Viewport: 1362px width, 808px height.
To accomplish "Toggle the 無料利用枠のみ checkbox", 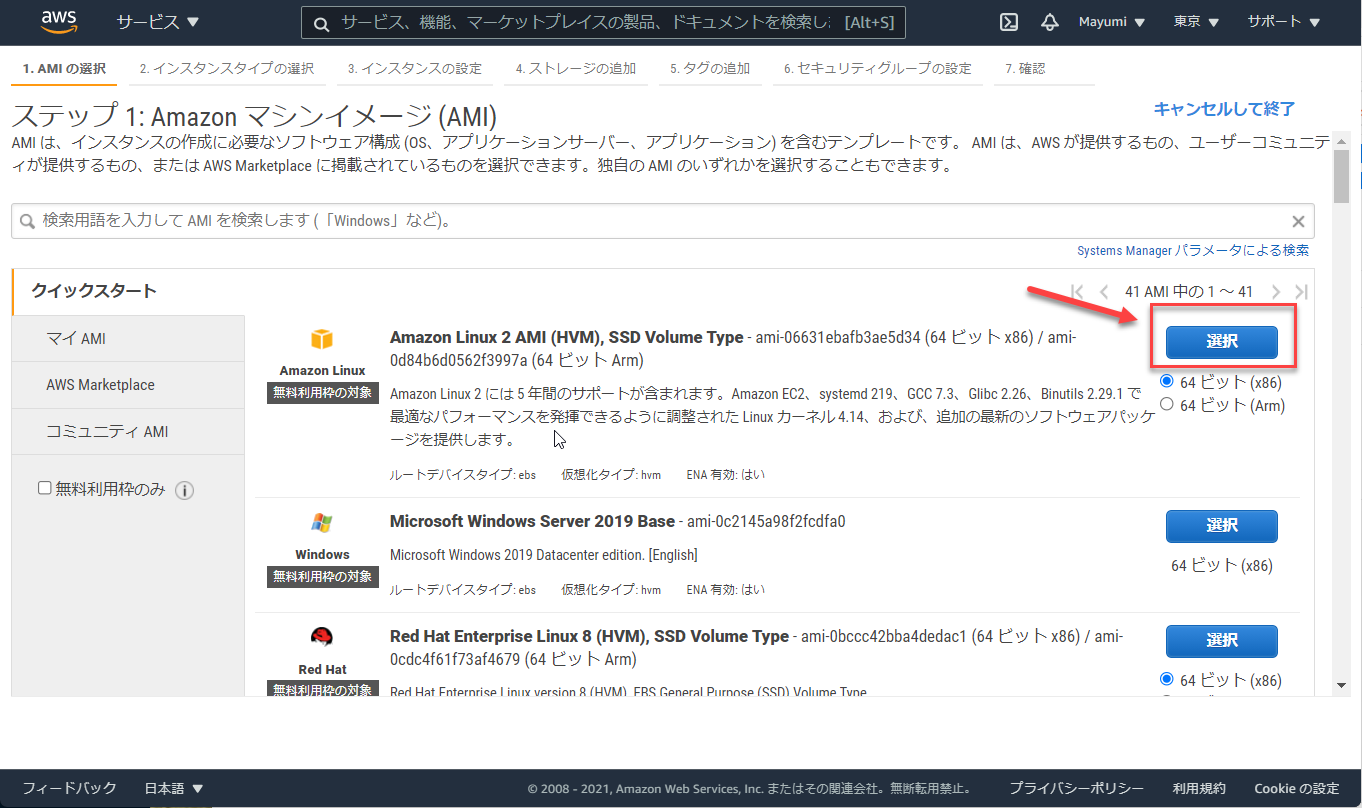I will point(44,488).
